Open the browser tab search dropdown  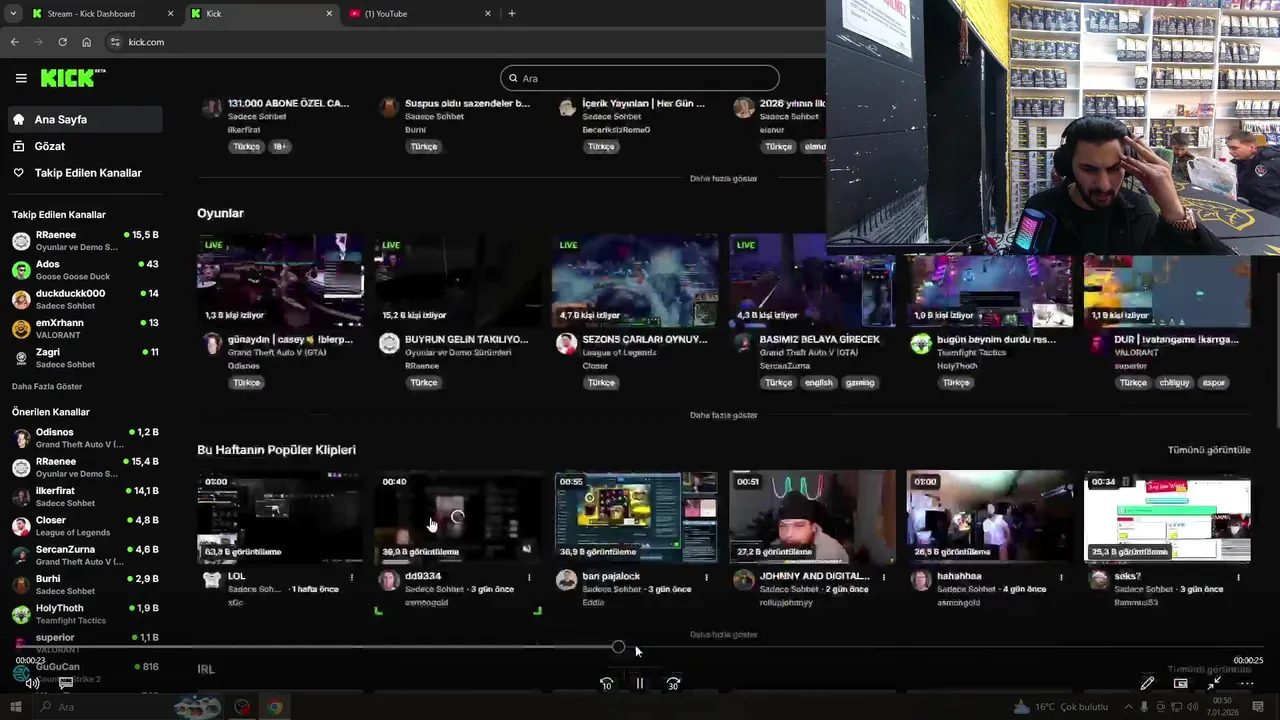13,14
